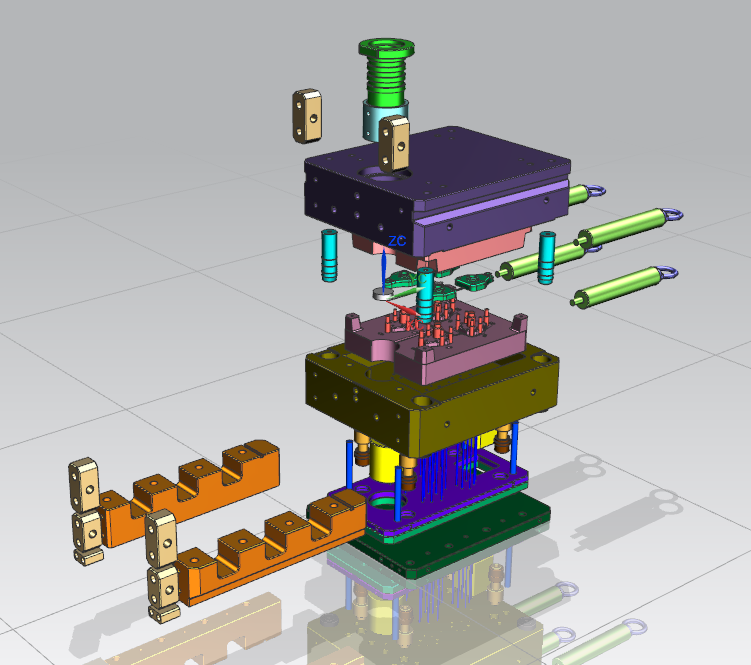Viewport: 751px width, 665px height.
Task: Select the lowest green rod with eyebolt
Action: point(623,287)
